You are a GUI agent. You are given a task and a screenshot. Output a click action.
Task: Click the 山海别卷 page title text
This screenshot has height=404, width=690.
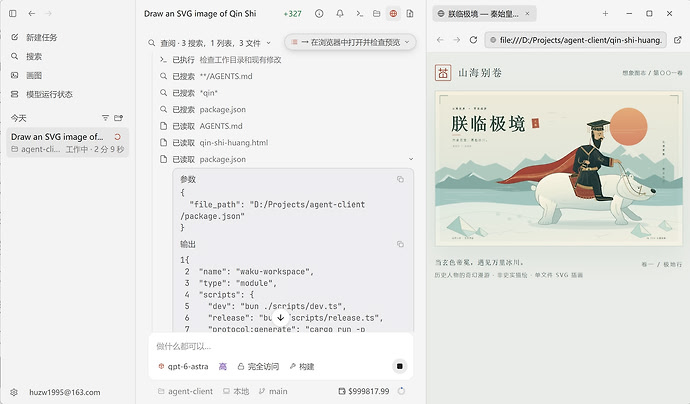coord(480,73)
